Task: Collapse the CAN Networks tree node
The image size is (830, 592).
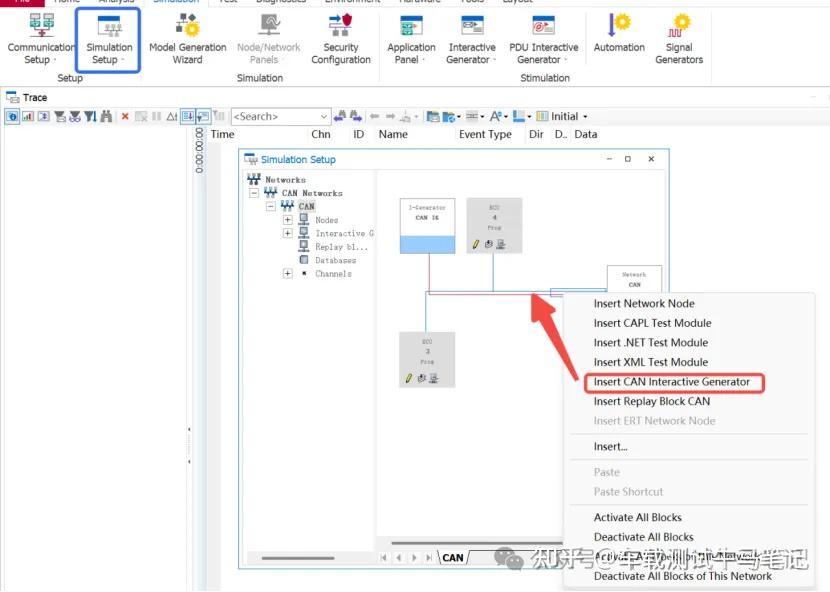Action: [254, 193]
